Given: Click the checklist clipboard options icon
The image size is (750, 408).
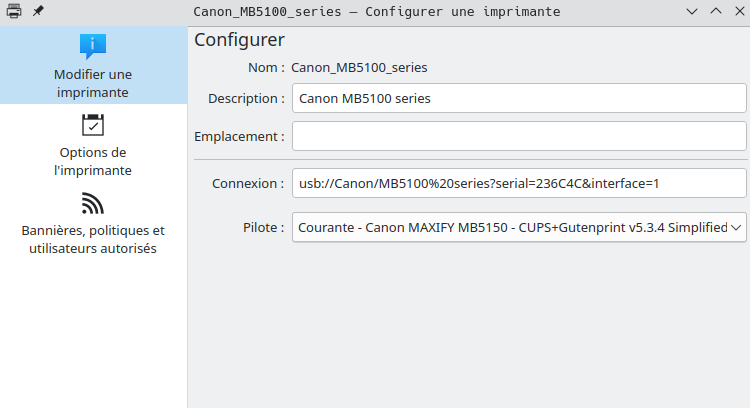Looking at the screenshot, I should [93, 125].
